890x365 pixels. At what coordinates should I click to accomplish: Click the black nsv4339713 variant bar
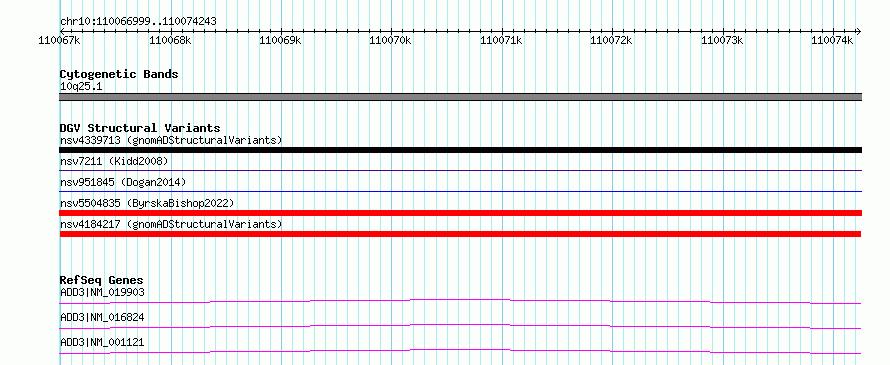460,150
